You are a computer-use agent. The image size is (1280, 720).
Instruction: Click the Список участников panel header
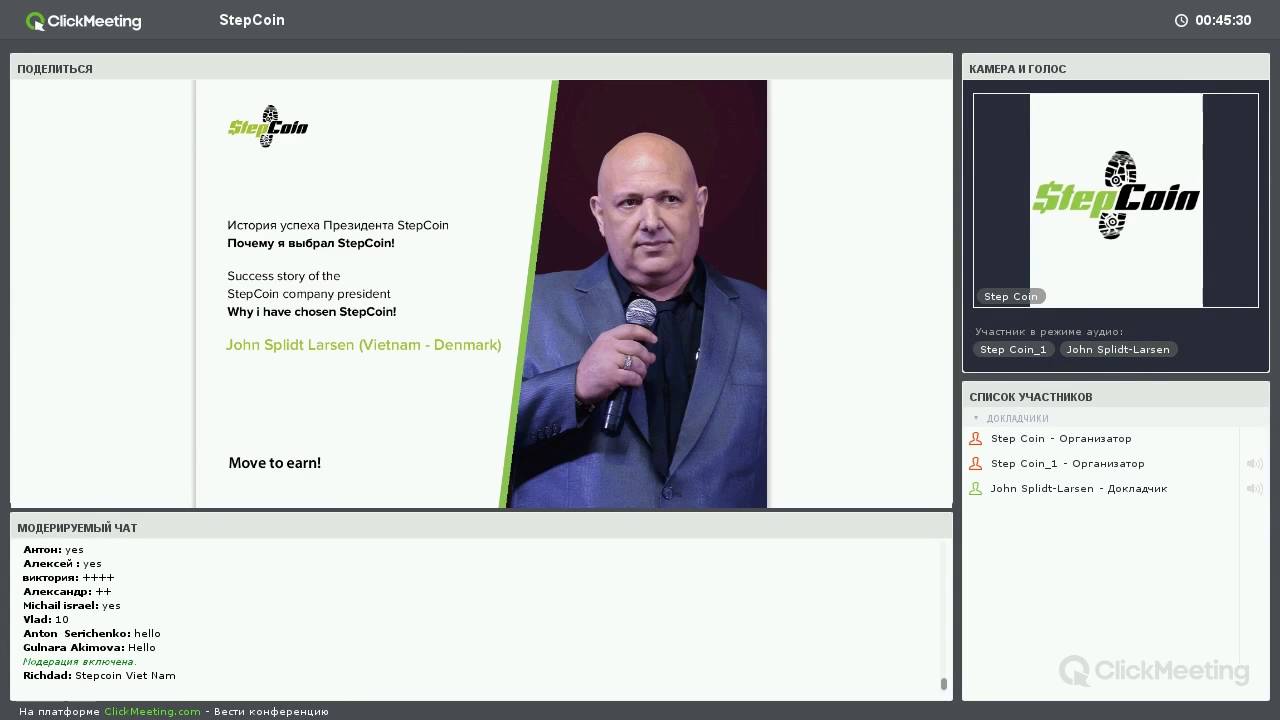1116,396
